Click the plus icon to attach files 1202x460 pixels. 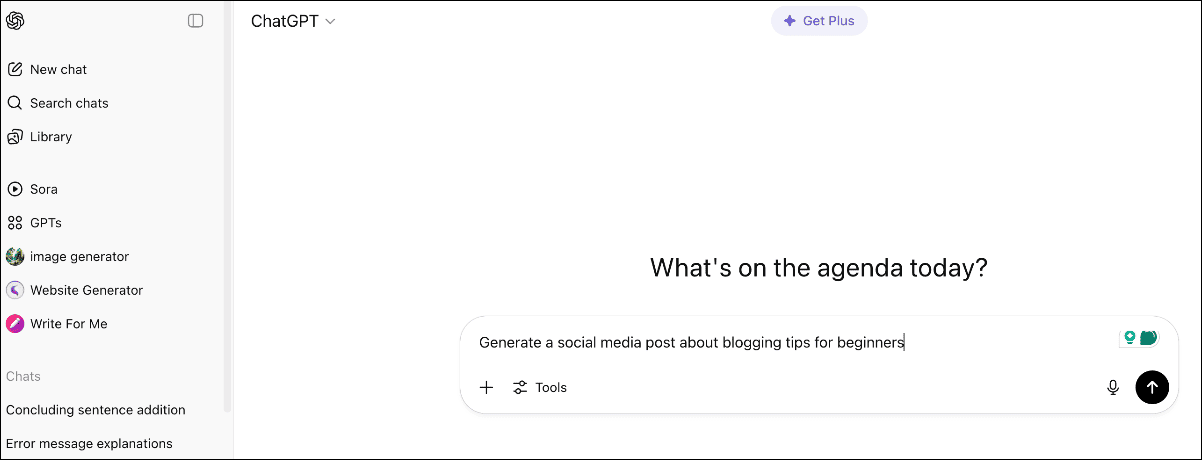point(487,388)
